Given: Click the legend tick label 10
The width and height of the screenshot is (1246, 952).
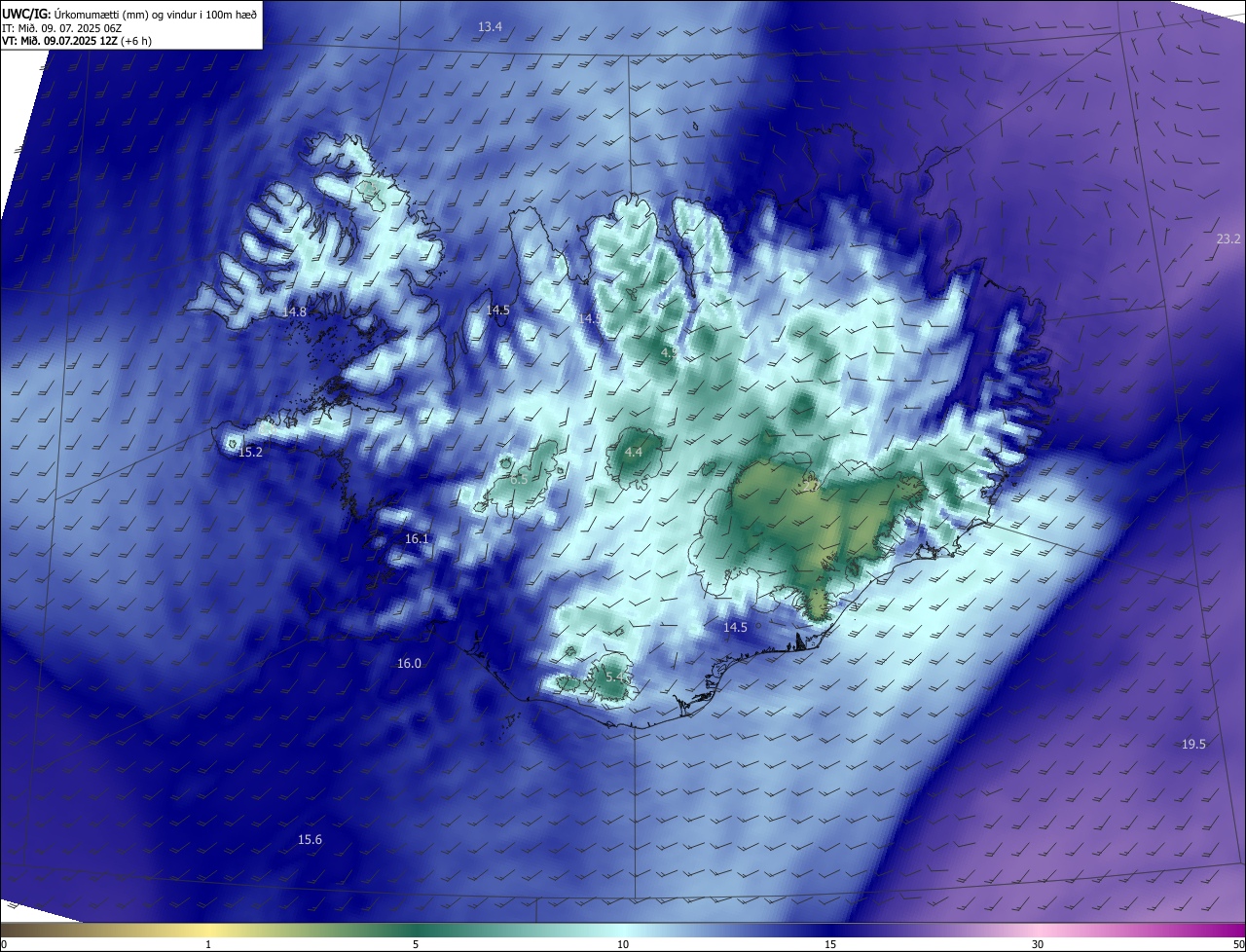Looking at the screenshot, I should pos(623,944).
